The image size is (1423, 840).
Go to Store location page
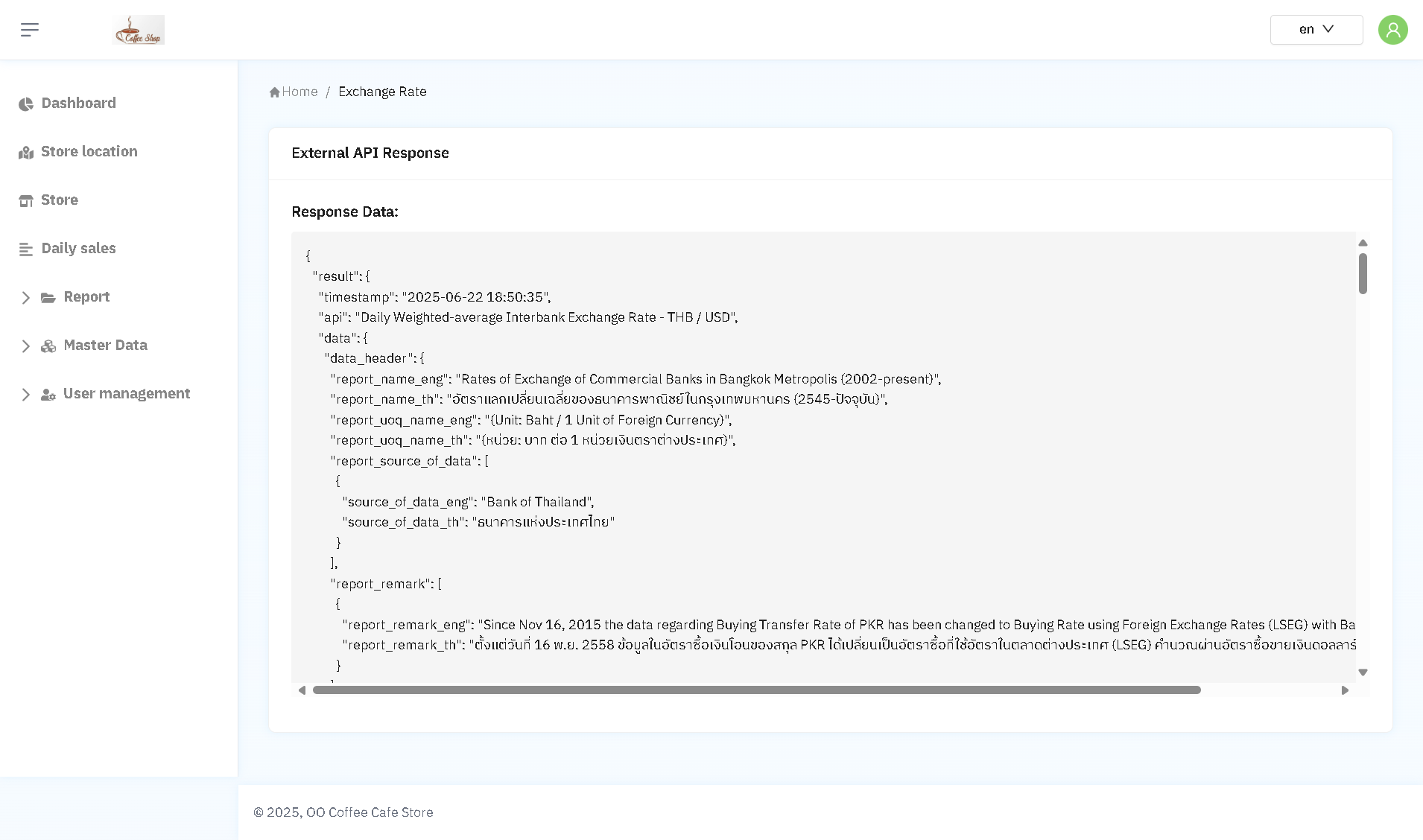tap(89, 151)
